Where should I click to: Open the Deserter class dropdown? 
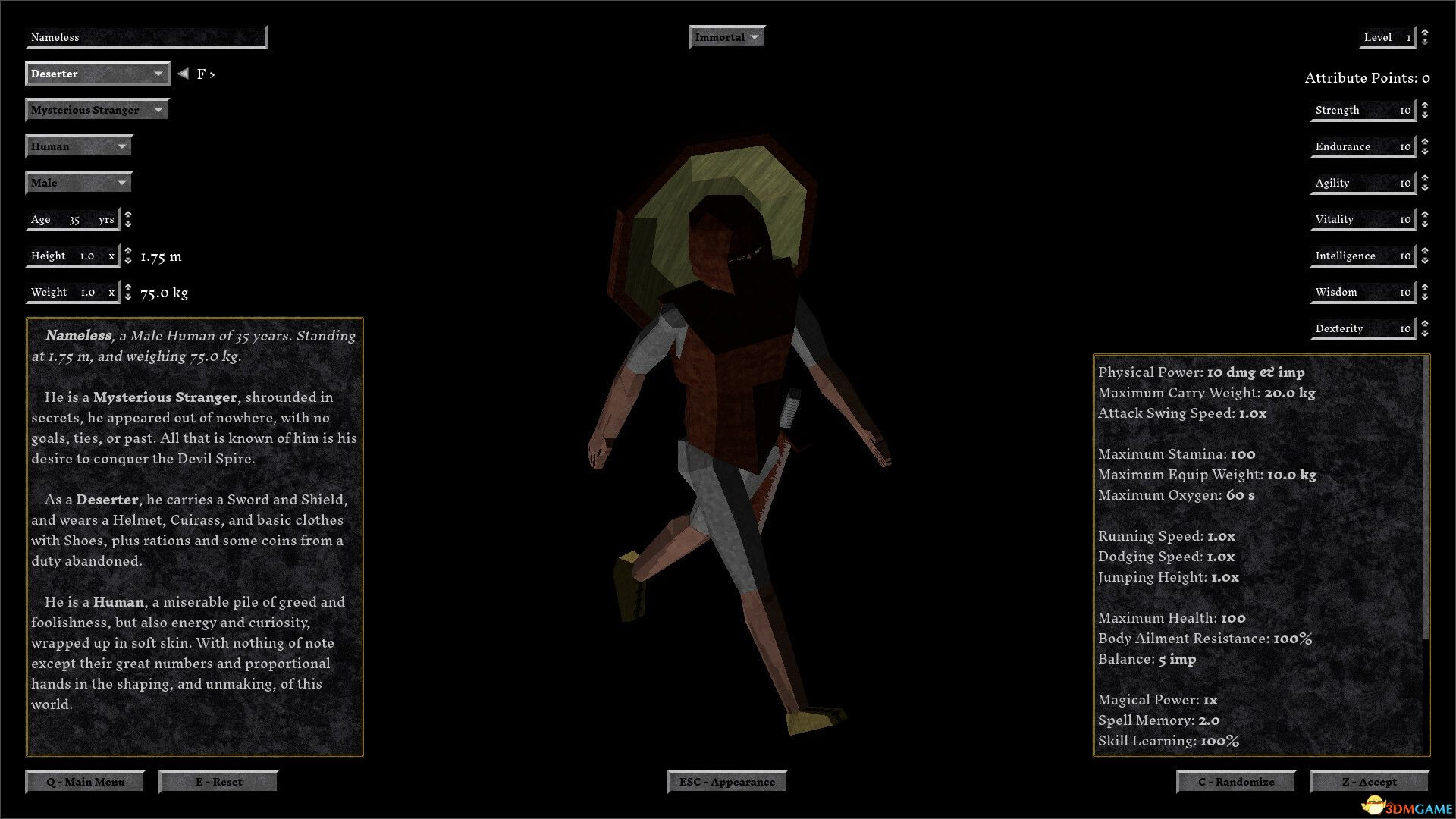point(97,74)
